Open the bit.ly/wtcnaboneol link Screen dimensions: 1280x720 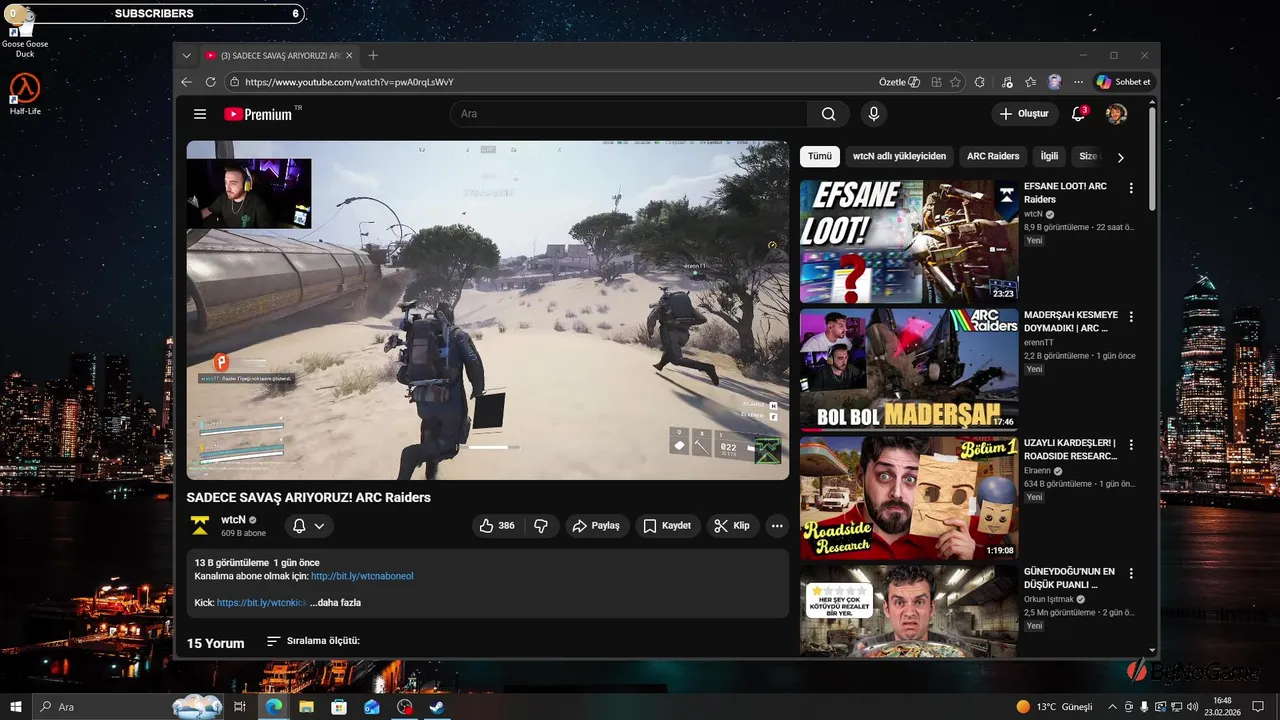pos(362,576)
